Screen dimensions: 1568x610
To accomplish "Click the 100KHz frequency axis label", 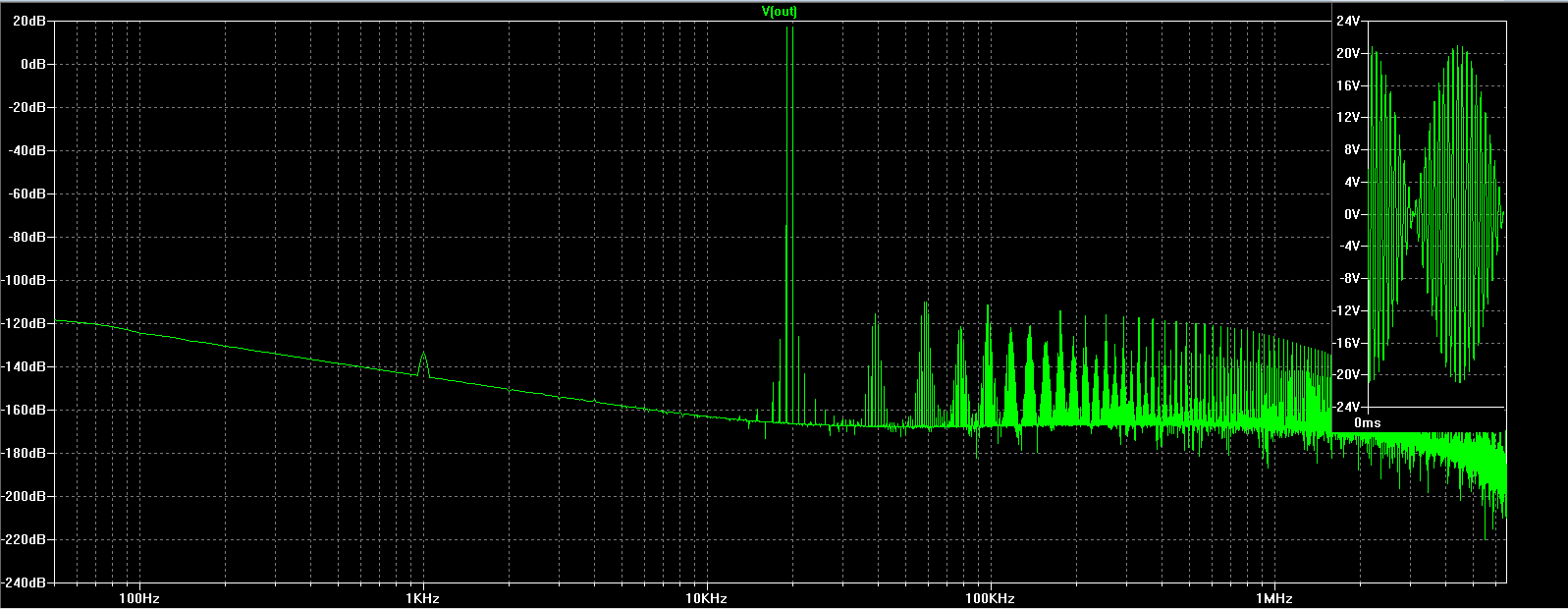I will tap(990, 598).
